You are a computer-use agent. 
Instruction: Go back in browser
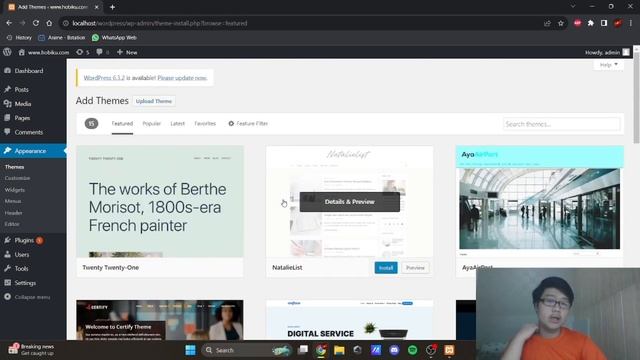(9, 23)
